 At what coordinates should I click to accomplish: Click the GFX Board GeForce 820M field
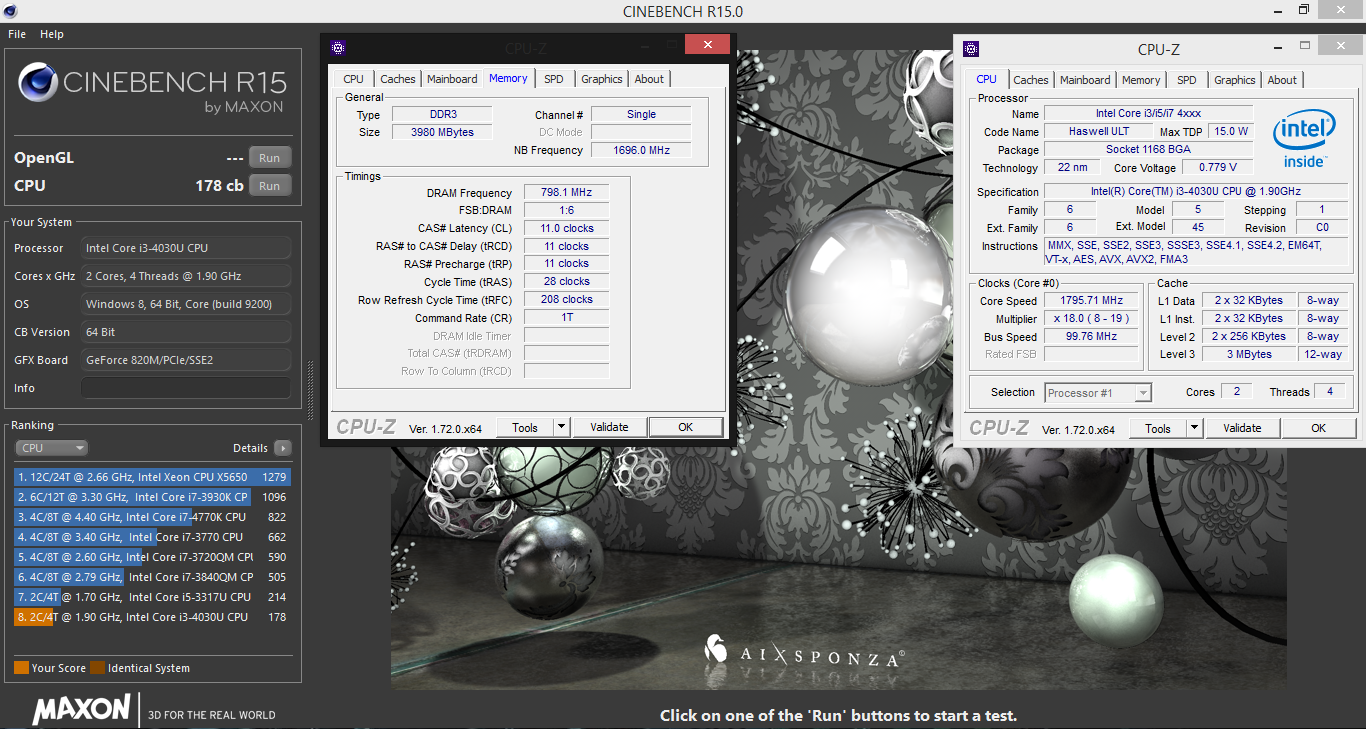tap(186, 360)
